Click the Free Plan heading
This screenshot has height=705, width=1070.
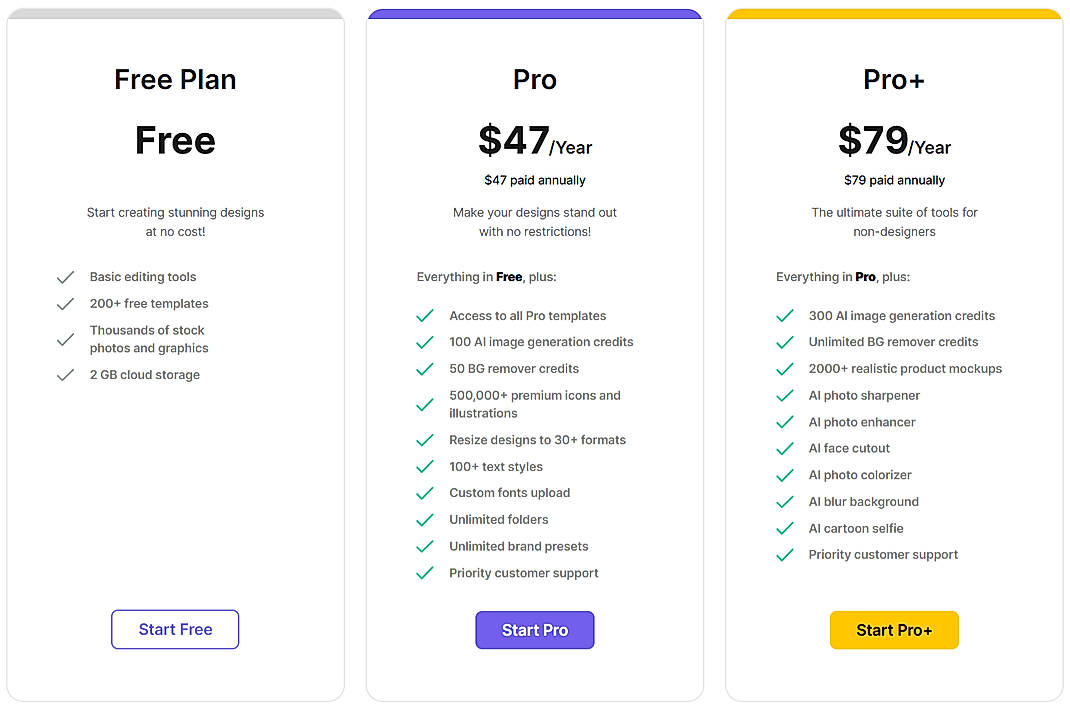(x=175, y=79)
